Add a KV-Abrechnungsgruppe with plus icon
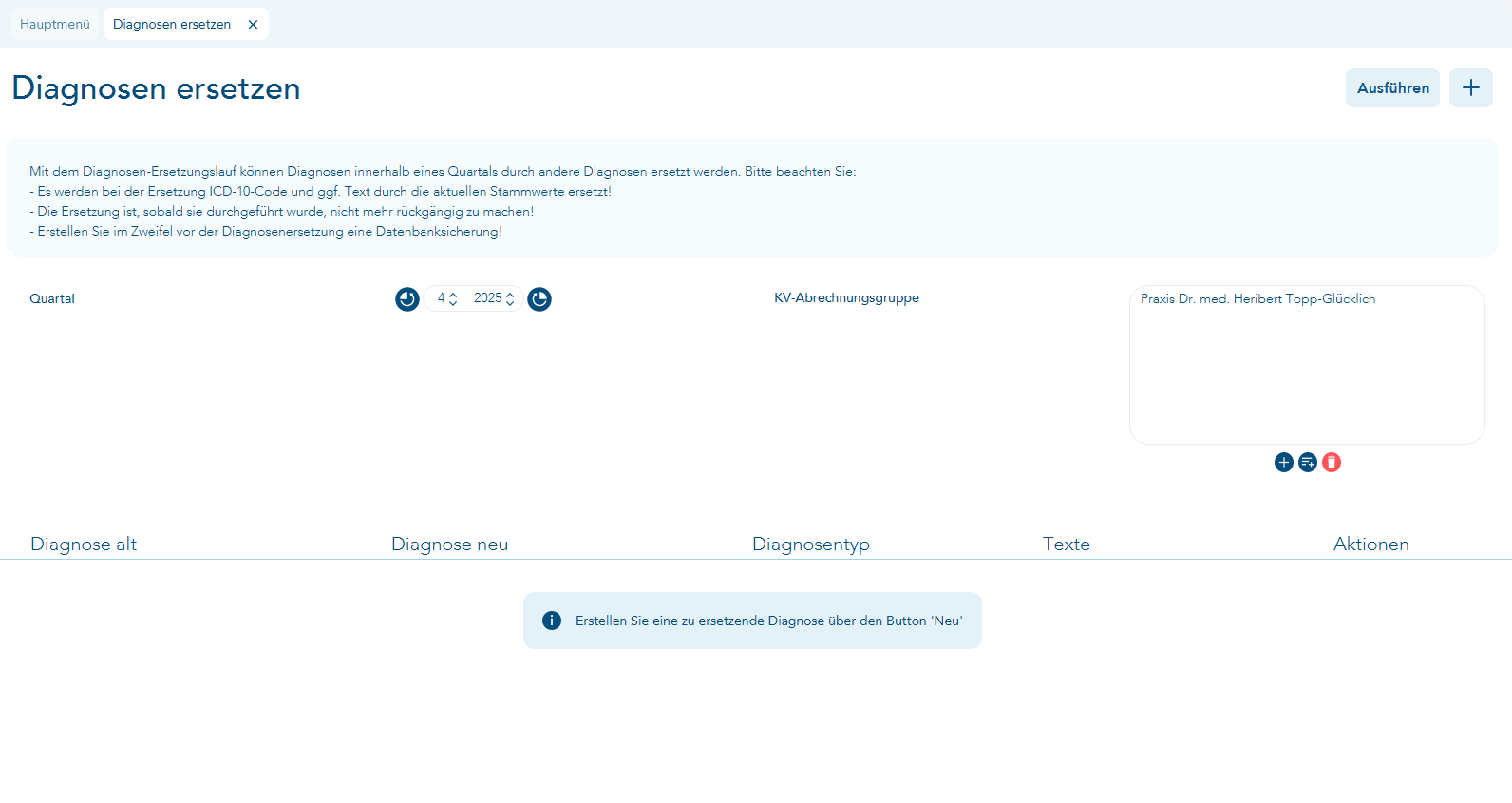The image size is (1512, 803). 1283,463
